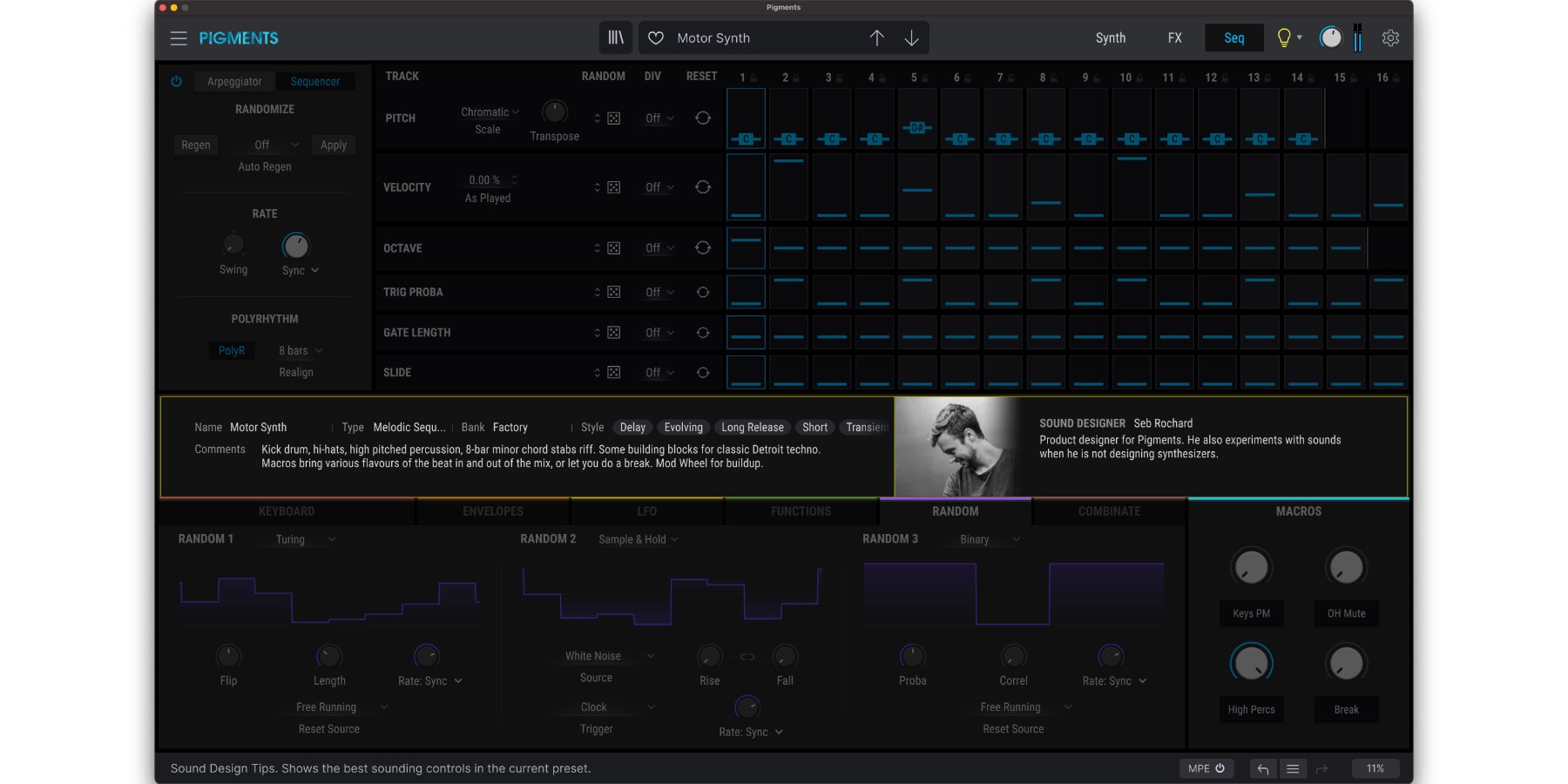Viewport: 1568px width, 784px height.
Task: Click the dice randomize icon on the Pitch track
Action: coord(614,118)
